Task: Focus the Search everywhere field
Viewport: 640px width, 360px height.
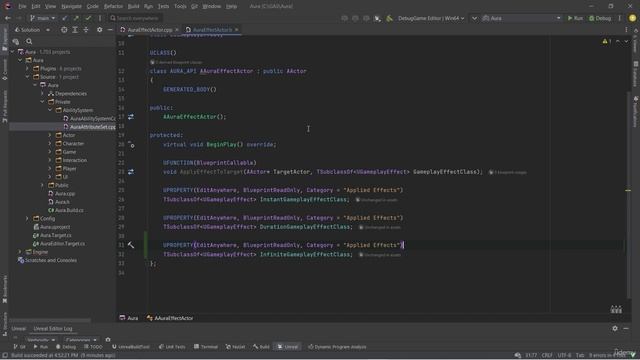Action: click(136, 18)
